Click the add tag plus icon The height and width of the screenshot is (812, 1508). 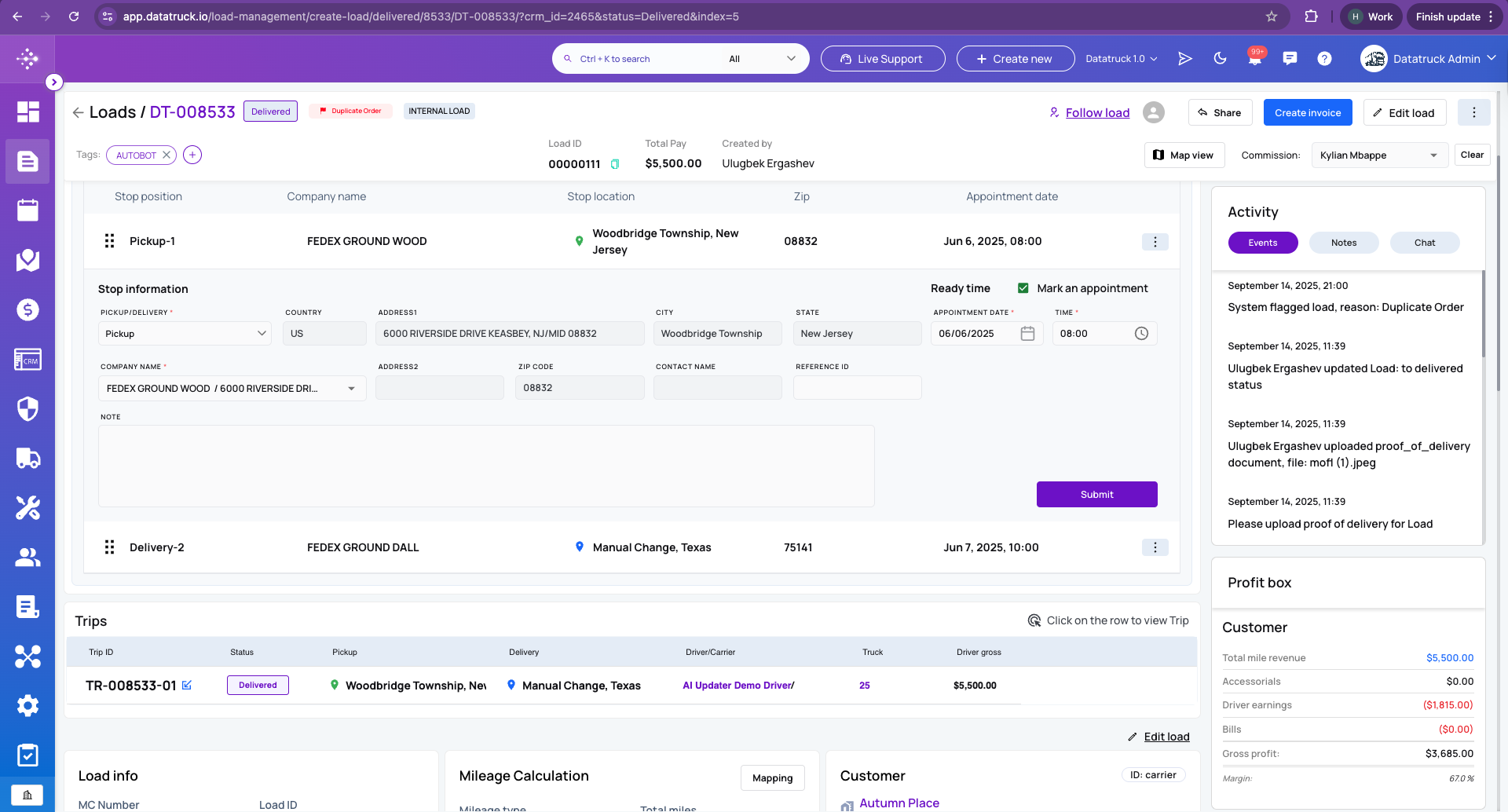tap(192, 155)
